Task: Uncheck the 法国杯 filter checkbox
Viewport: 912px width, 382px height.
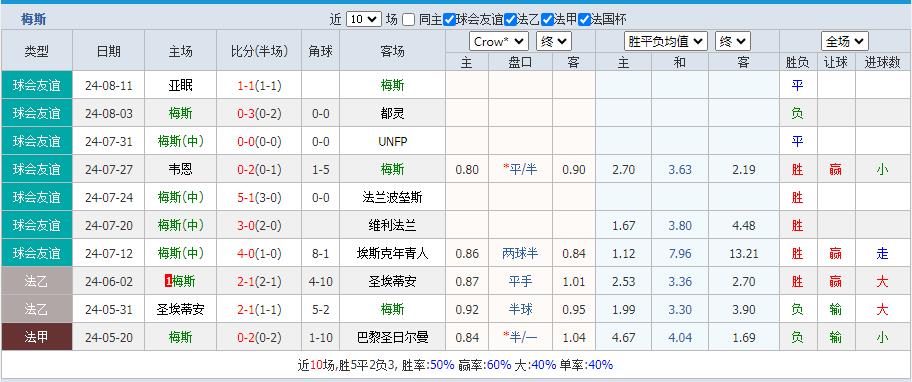Action: coord(585,20)
